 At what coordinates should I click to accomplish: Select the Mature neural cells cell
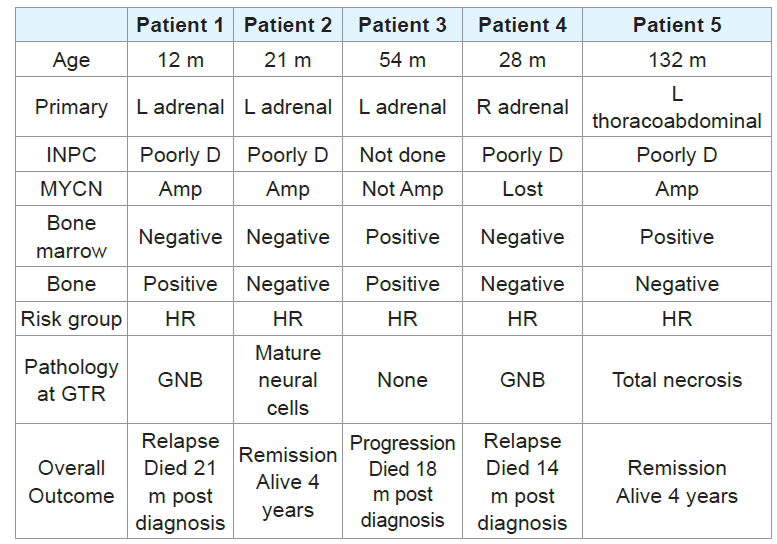288,380
